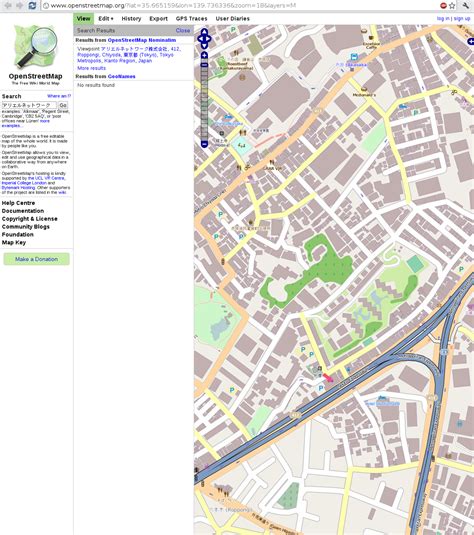Image resolution: width=474 pixels, height=535 pixels.
Task: Open the GeoNames link
Action: click(121, 76)
